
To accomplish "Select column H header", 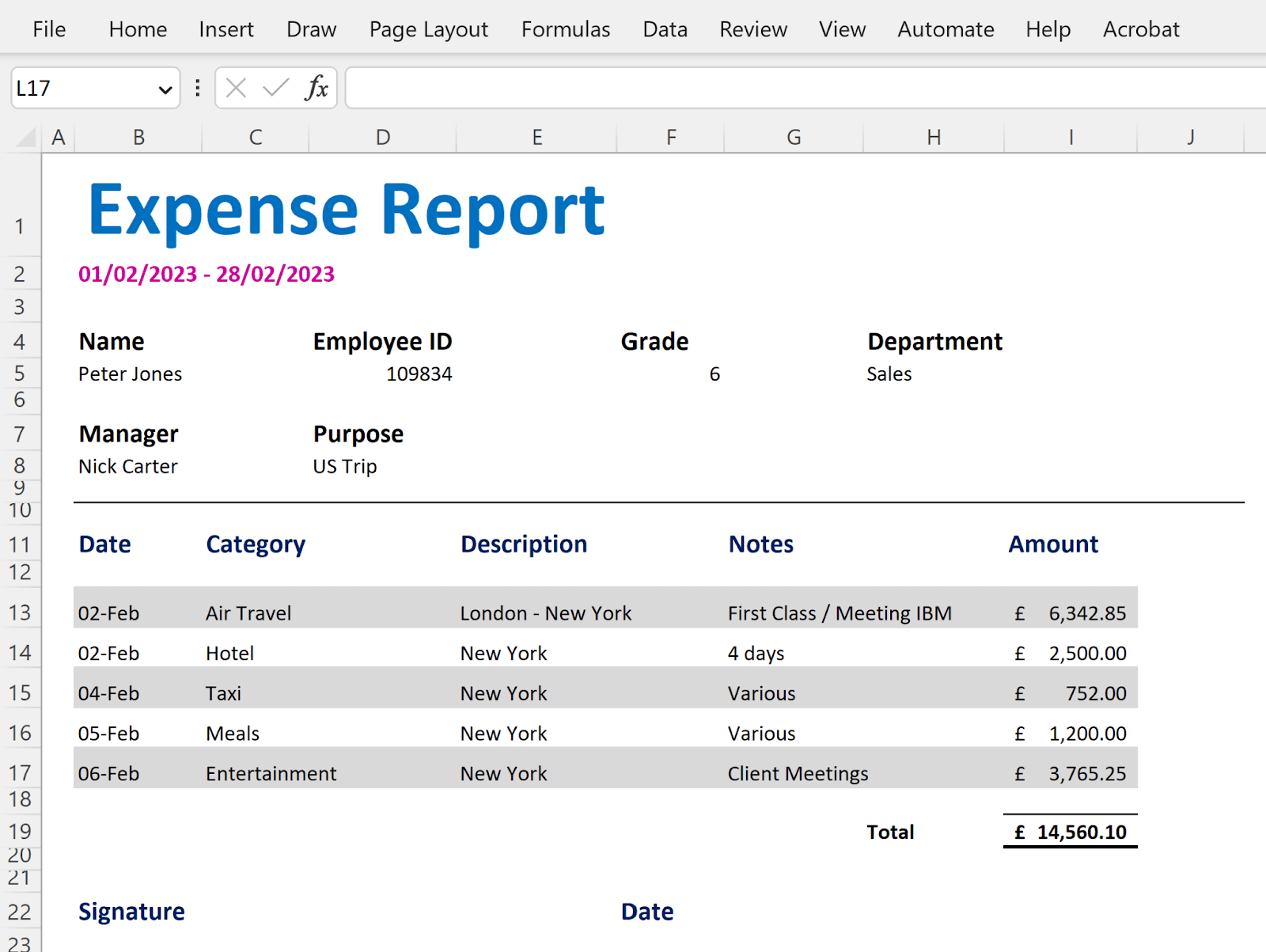I will point(934,138).
